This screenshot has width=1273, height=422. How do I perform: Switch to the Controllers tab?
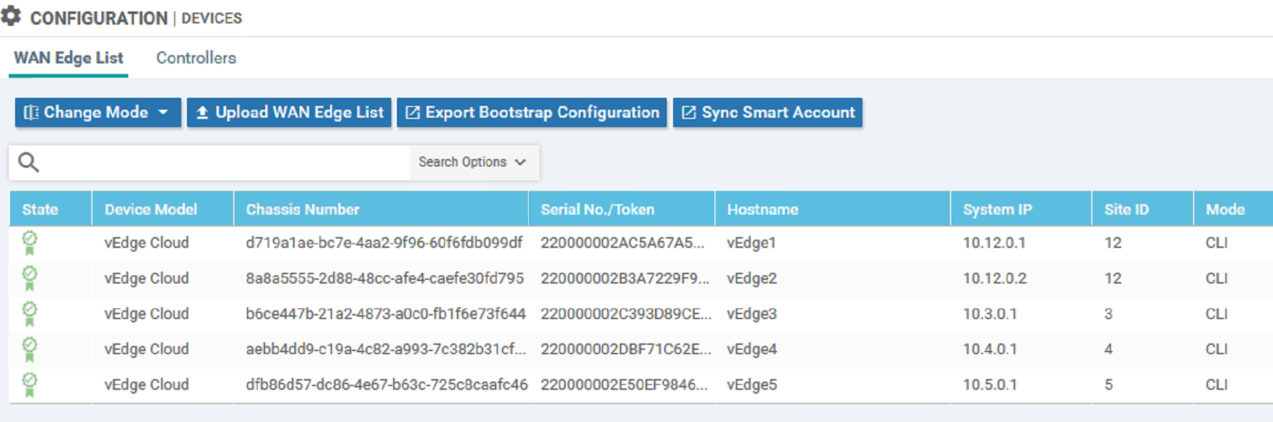click(196, 58)
